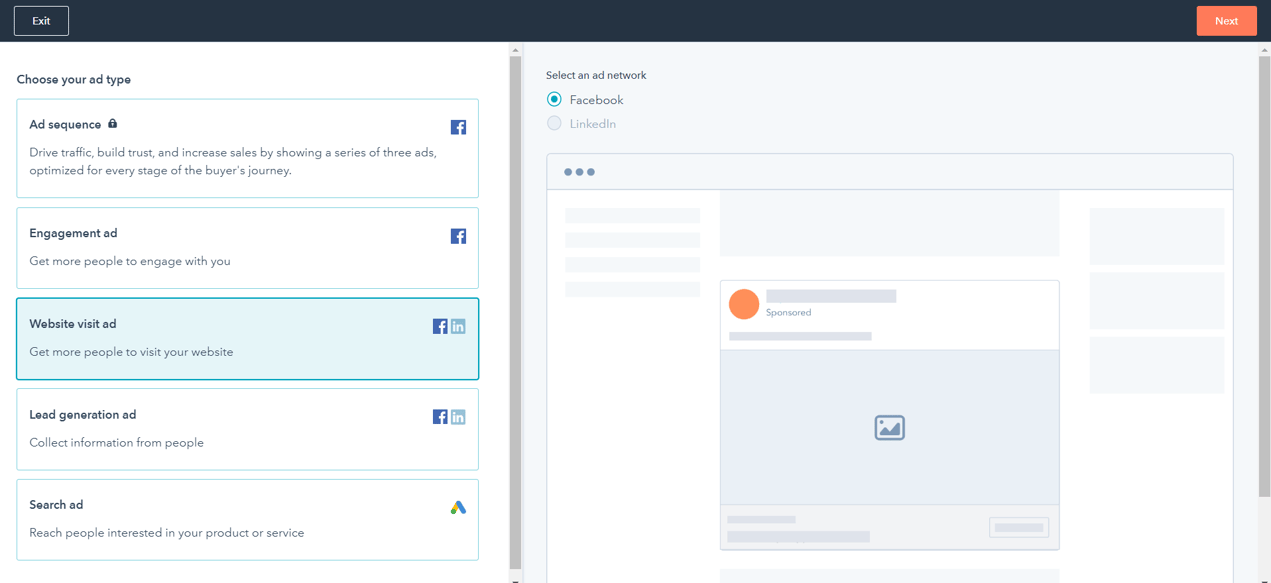Click 'Collect information from people' text
1271x583 pixels.
click(x=116, y=442)
